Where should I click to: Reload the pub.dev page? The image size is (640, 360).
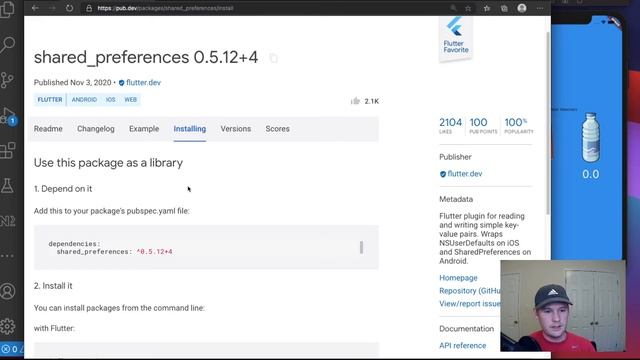pos(69,8)
